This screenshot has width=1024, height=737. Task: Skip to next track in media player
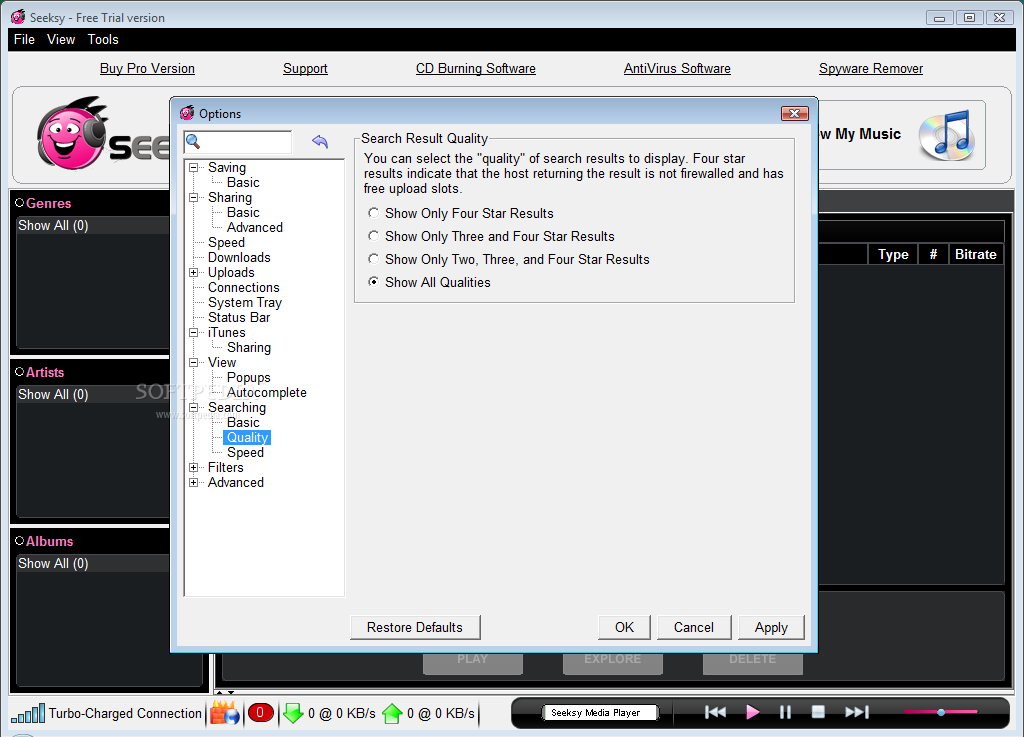[857, 712]
